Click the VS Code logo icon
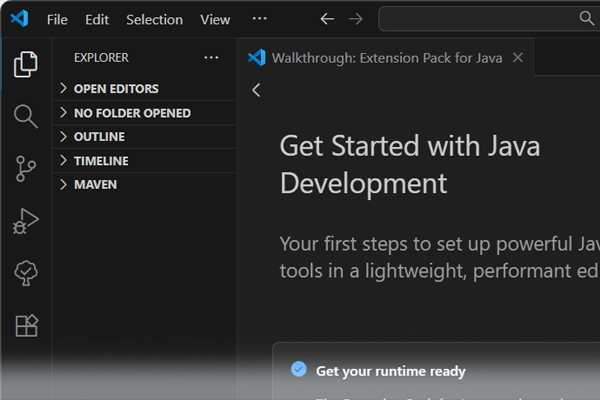This screenshot has height=400, width=600. click(20, 19)
